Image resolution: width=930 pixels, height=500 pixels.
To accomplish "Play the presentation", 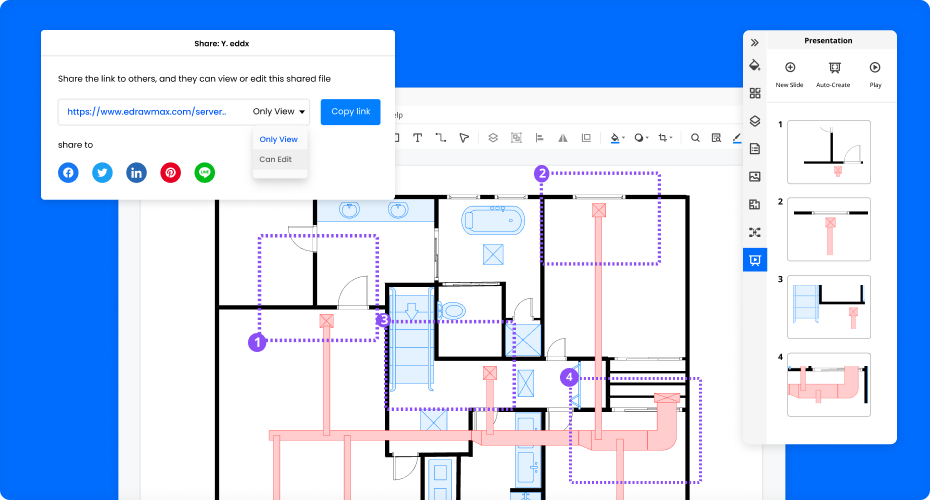I will [875, 74].
